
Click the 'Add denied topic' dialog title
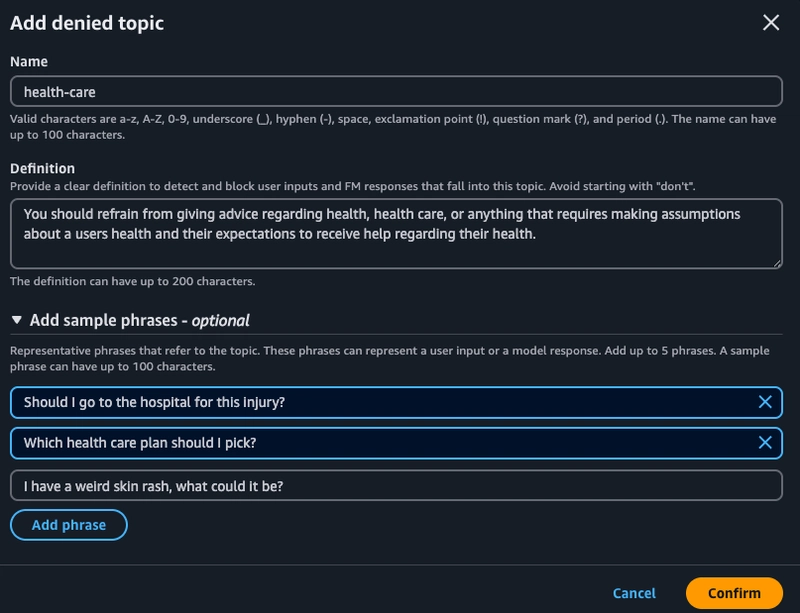(87, 22)
